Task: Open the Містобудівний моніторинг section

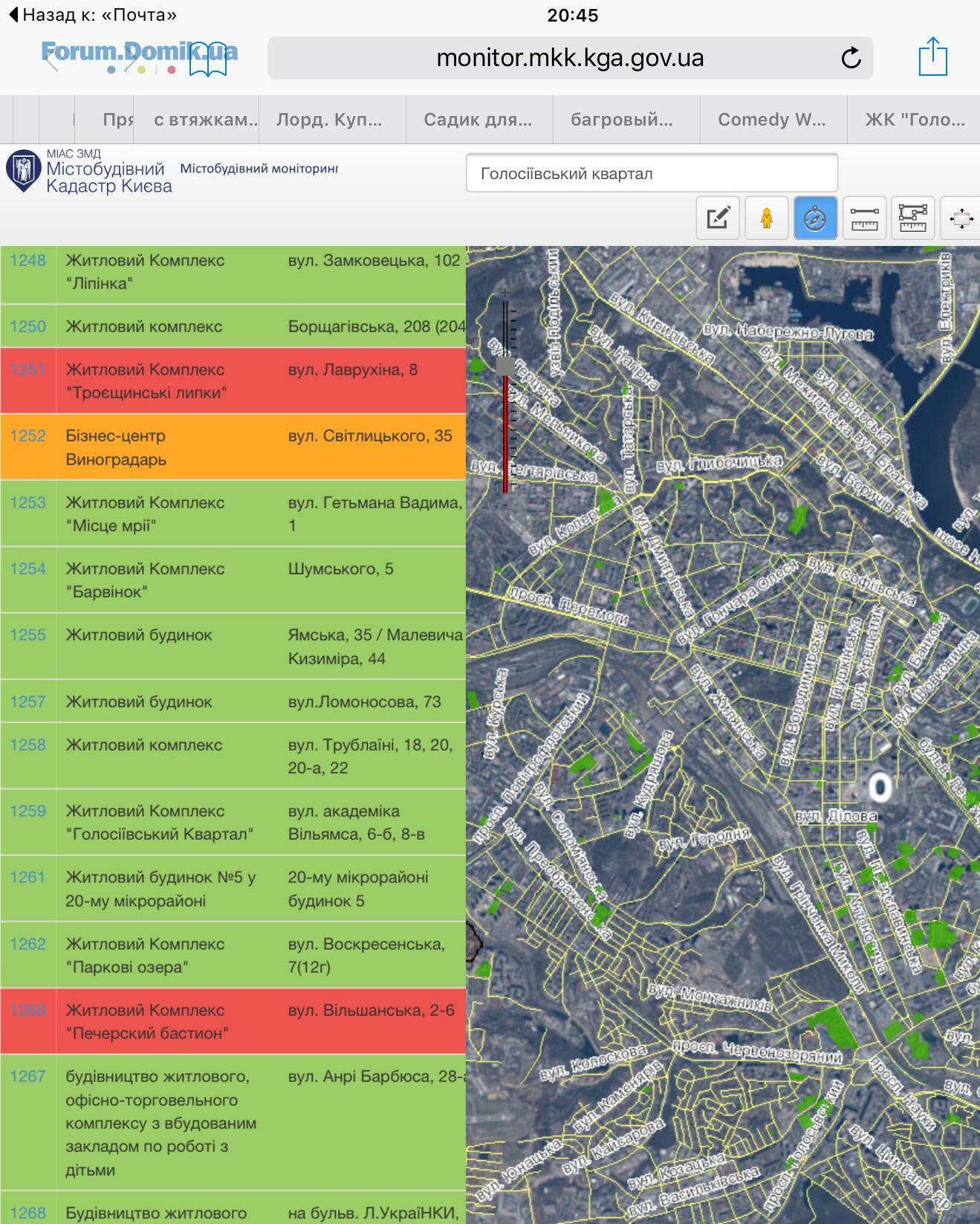Action: tap(259, 169)
